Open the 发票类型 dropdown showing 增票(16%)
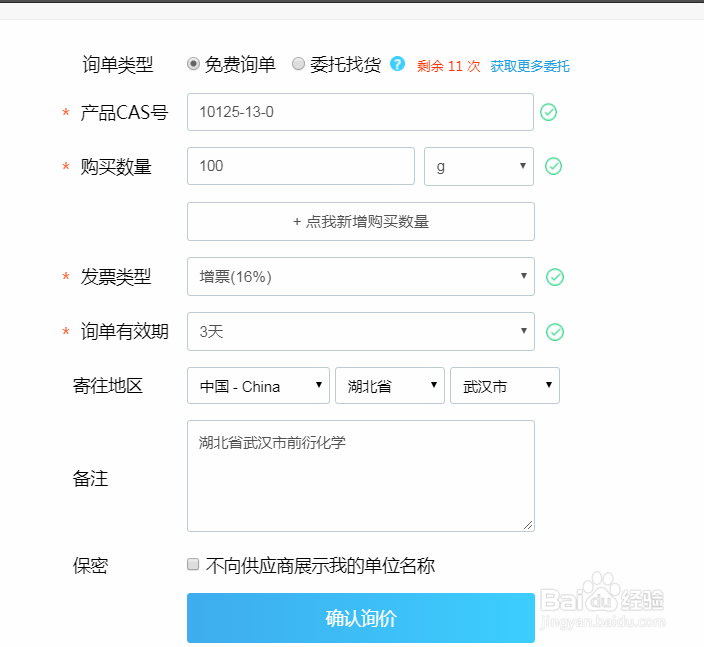Viewport: 704px width, 647px height. click(361, 277)
